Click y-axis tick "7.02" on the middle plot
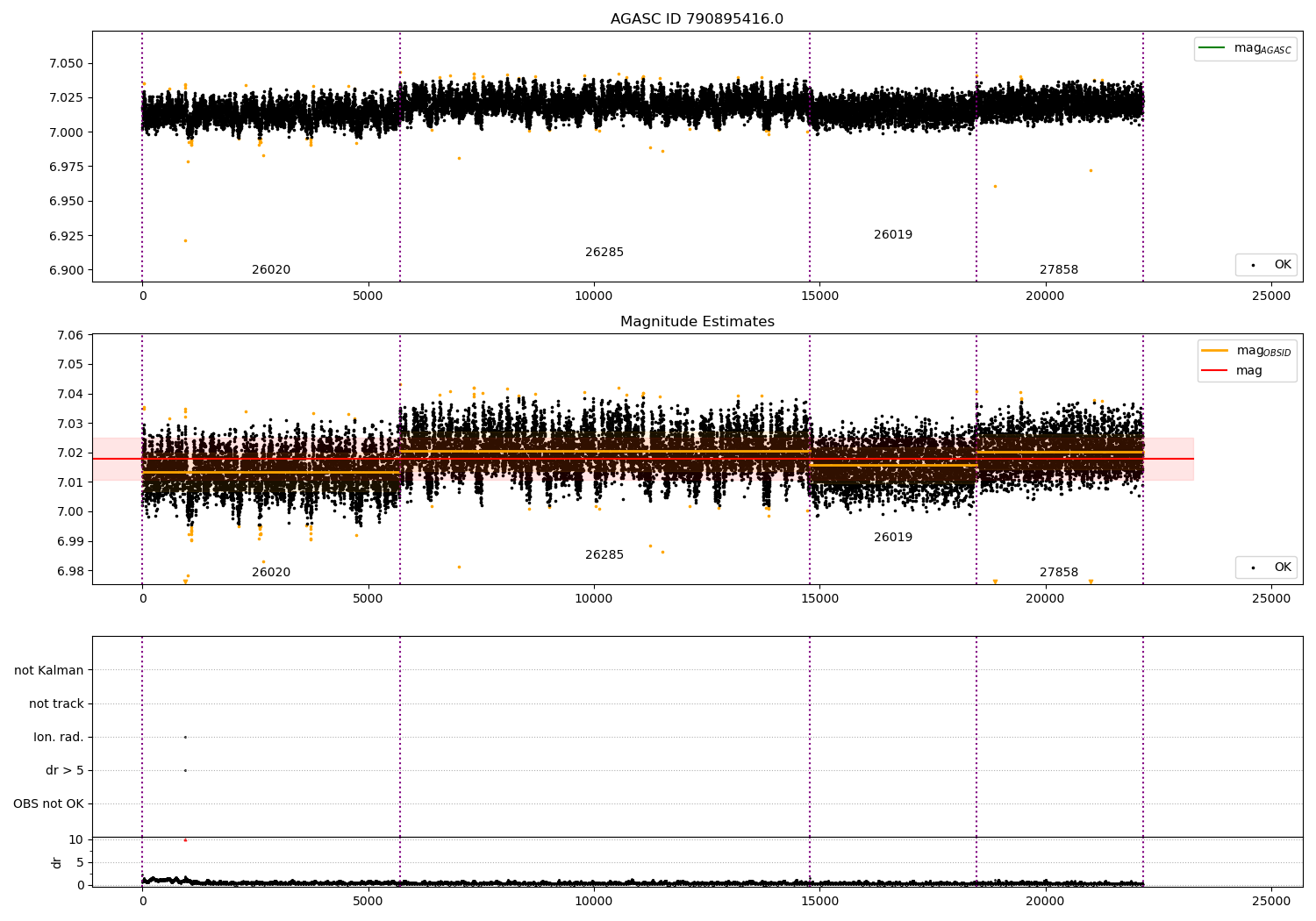The height and width of the screenshot is (921, 1316). point(69,453)
